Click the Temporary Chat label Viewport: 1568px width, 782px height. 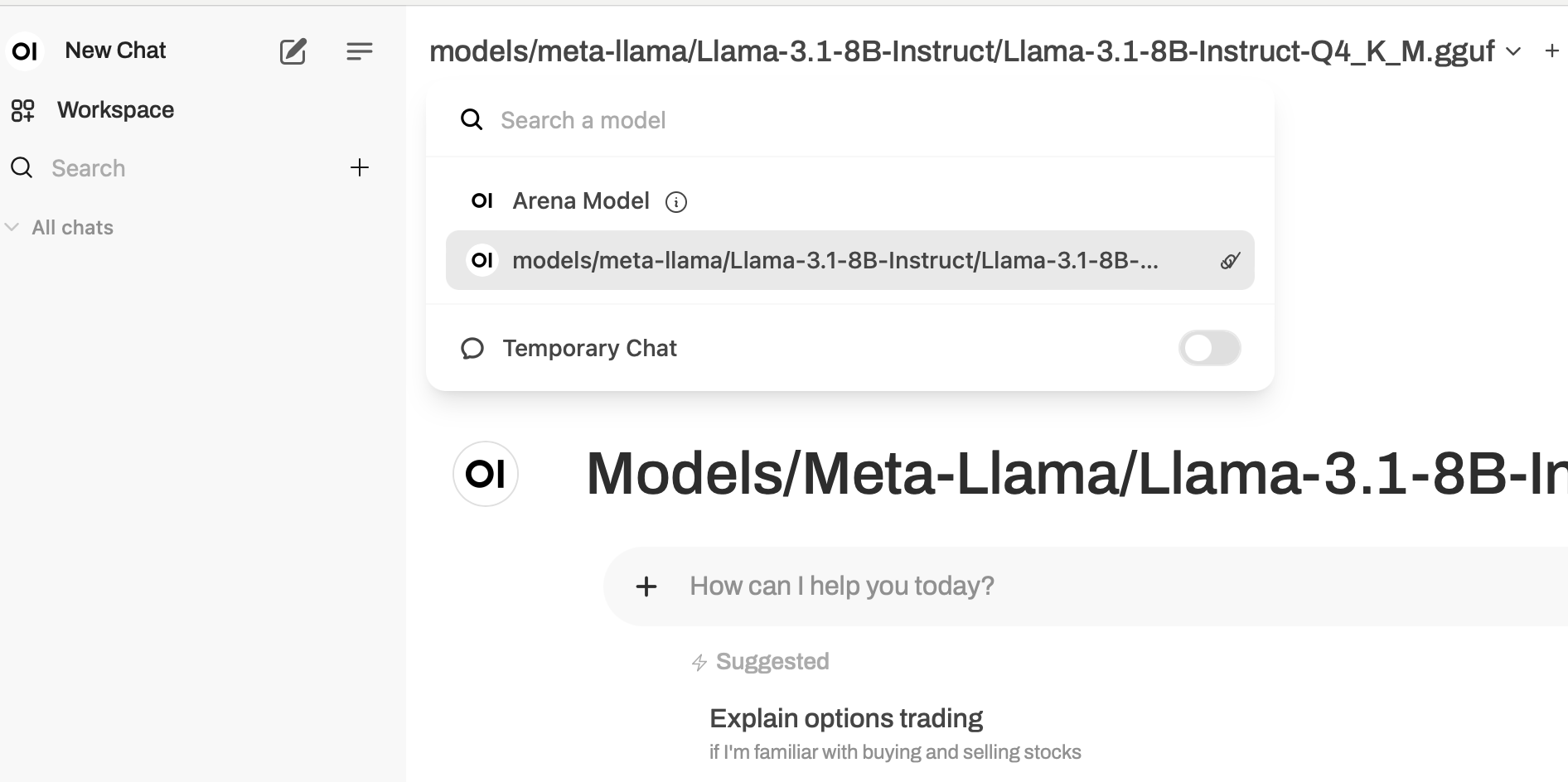tap(589, 348)
